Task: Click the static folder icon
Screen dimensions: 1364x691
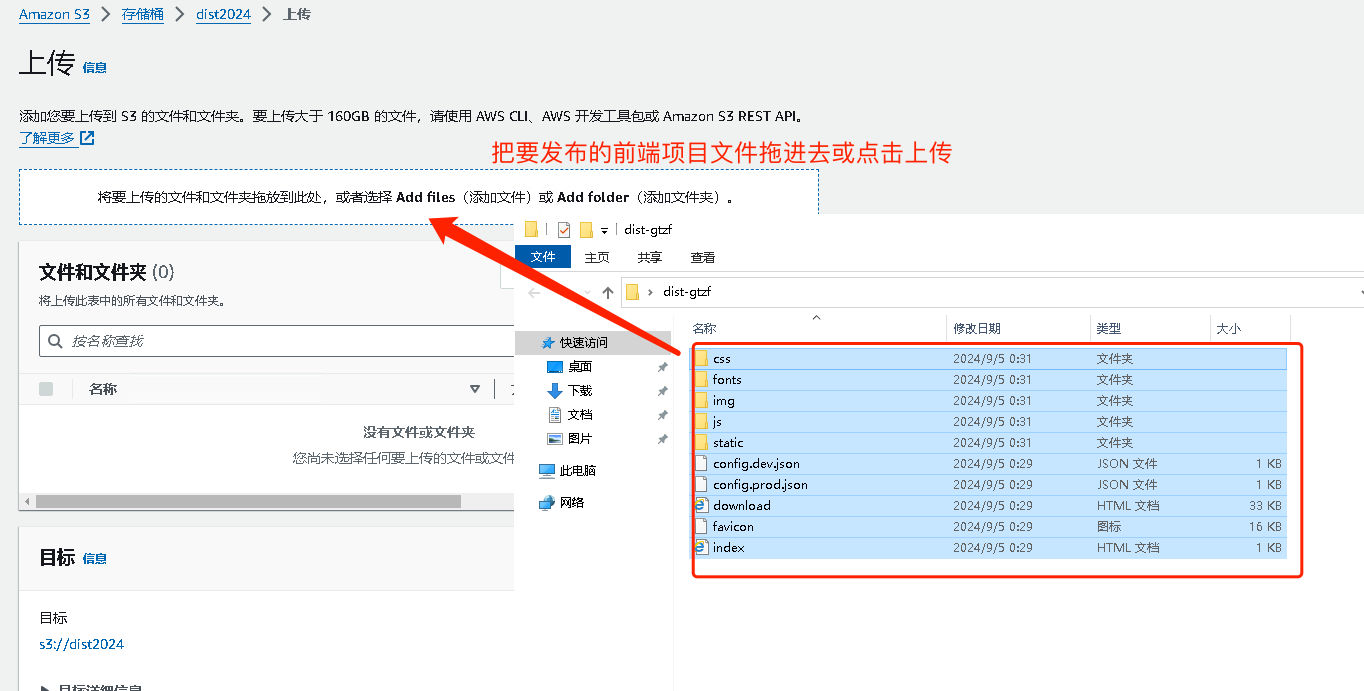Action: coord(701,442)
